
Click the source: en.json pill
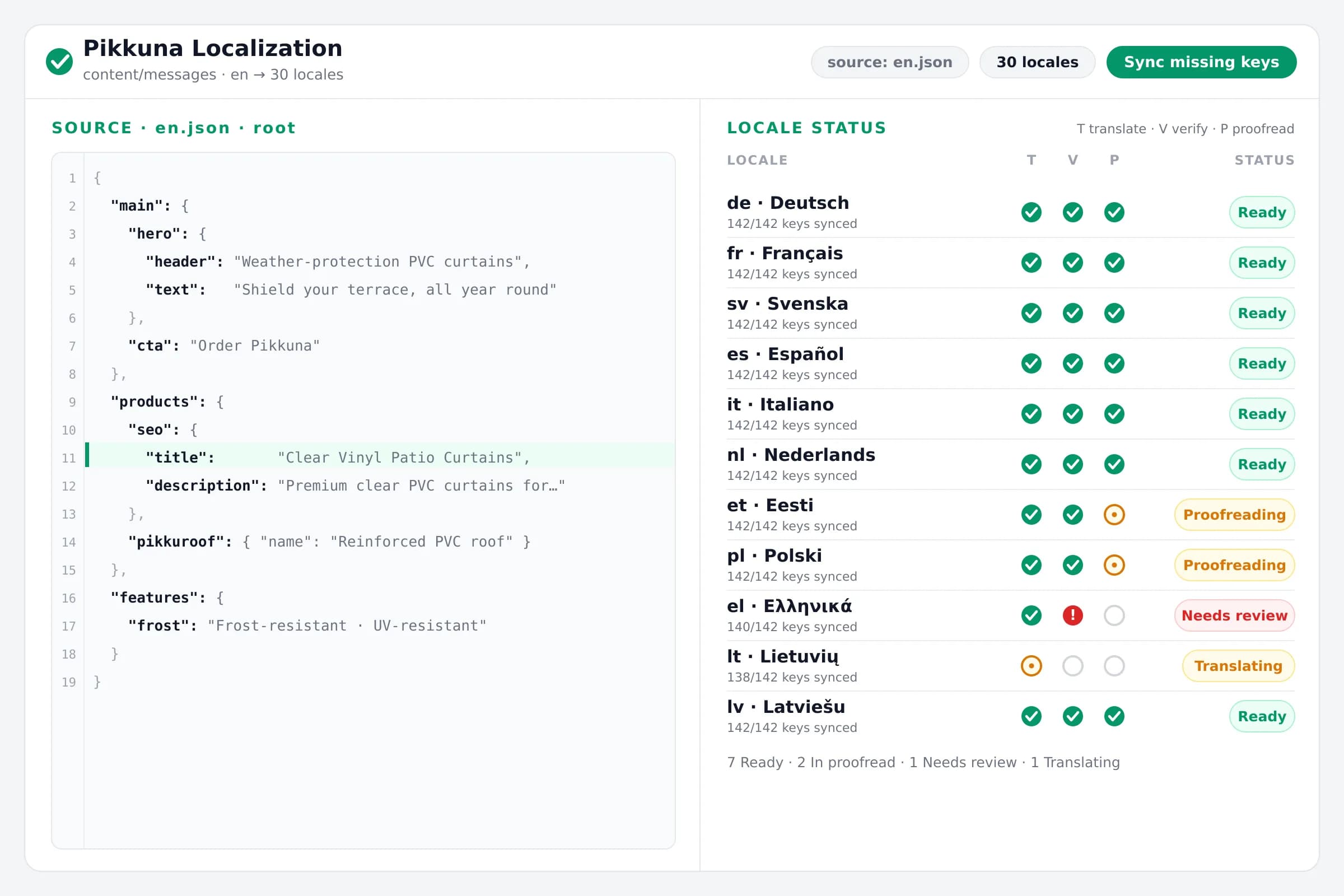[x=890, y=62]
